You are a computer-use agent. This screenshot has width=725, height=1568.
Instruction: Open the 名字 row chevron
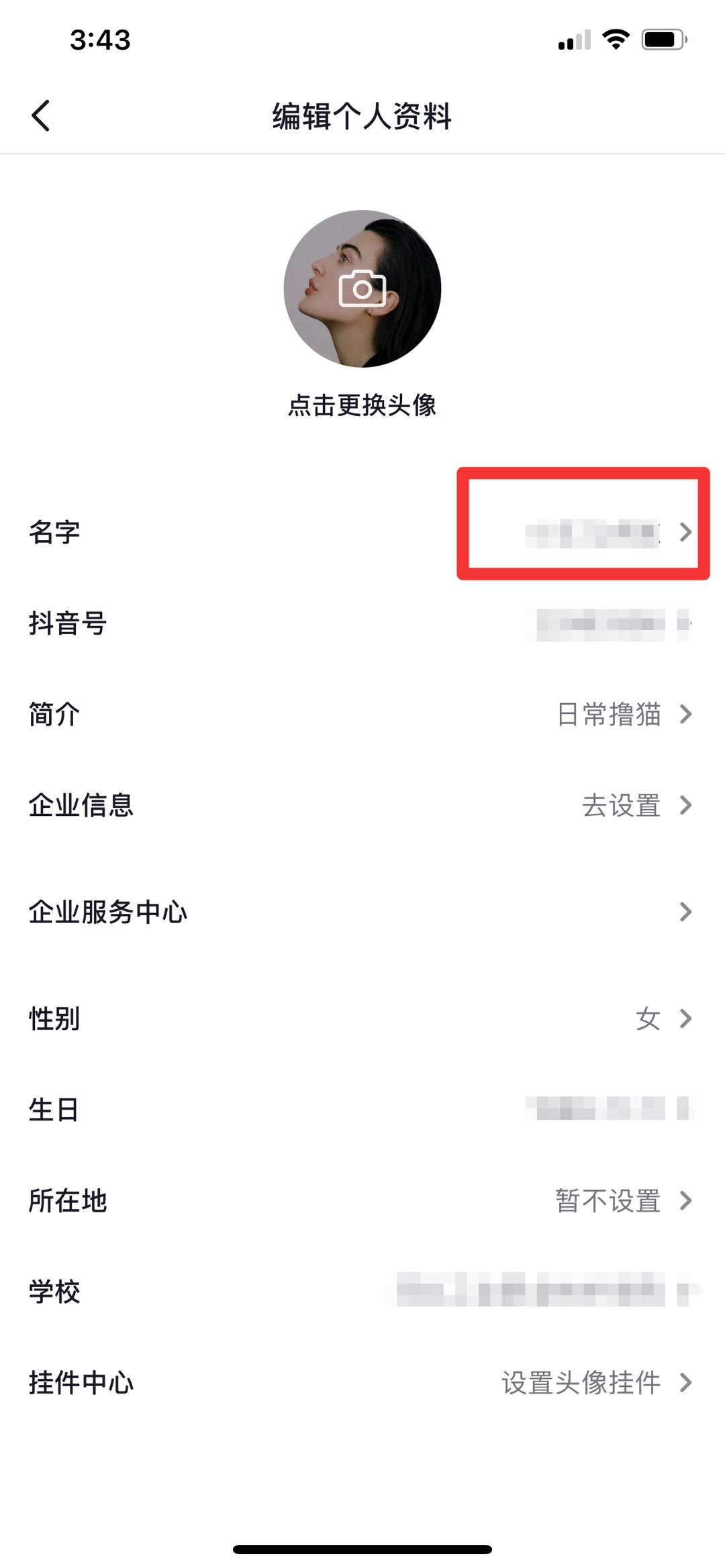(x=685, y=532)
